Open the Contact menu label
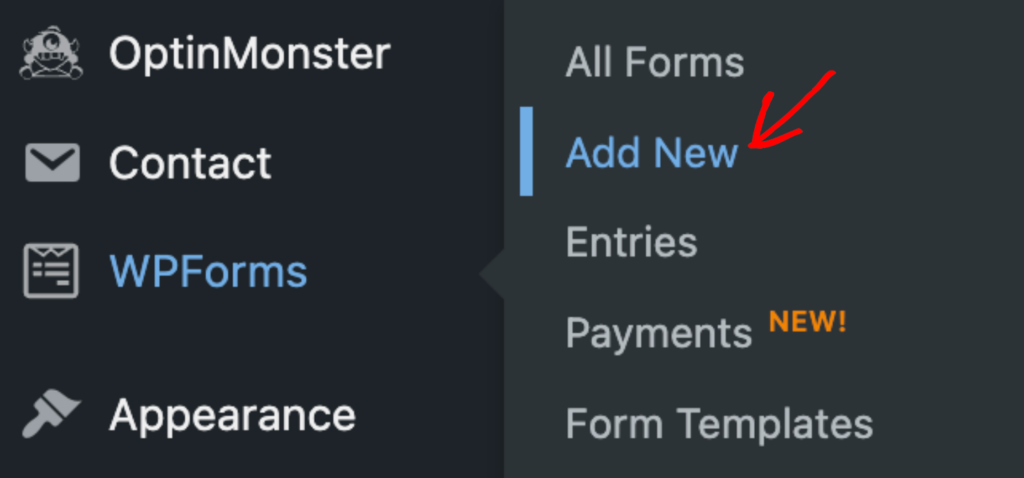1024x478 pixels. pyautogui.click(x=190, y=163)
